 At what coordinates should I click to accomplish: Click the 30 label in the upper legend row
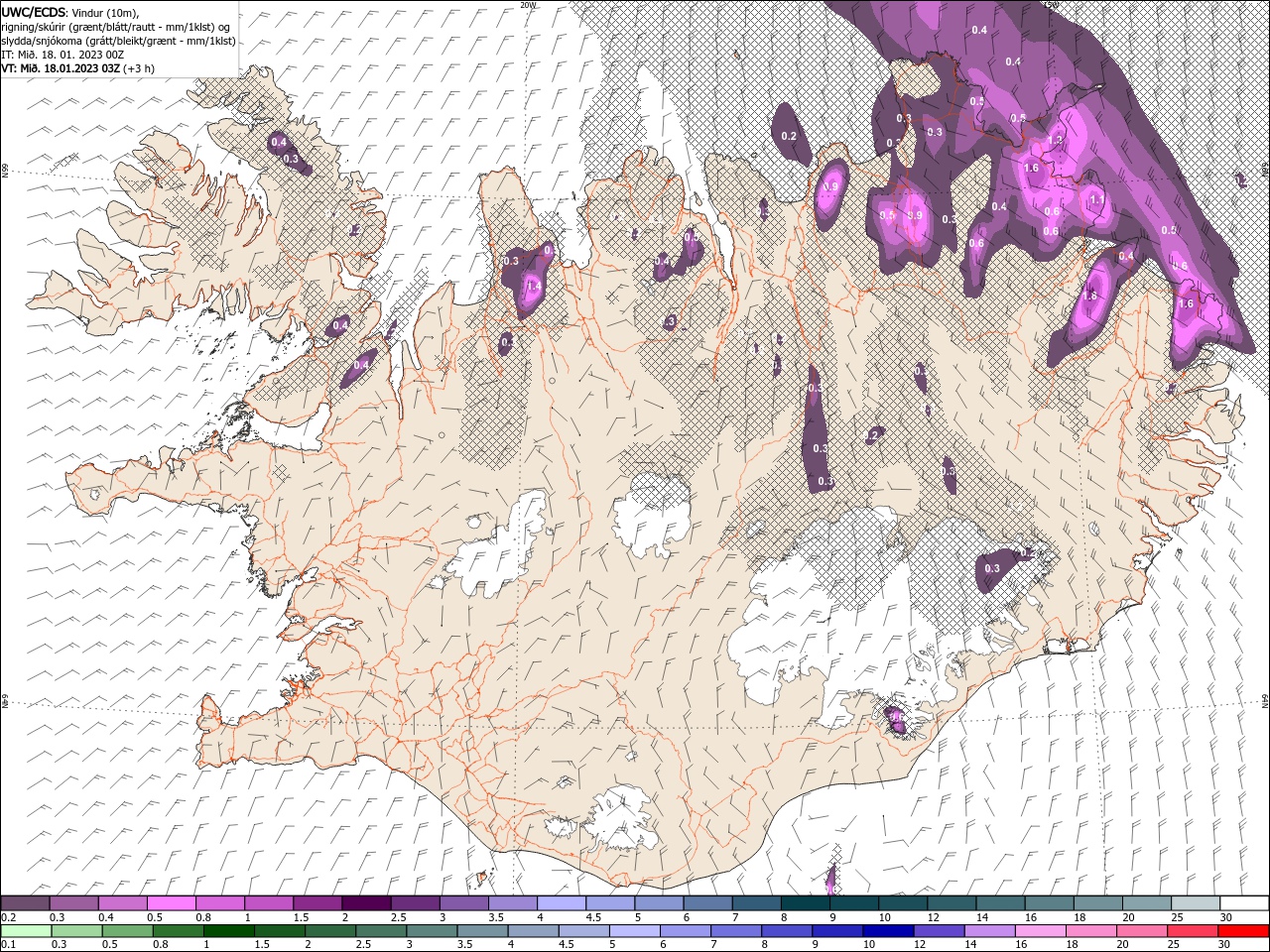click(1226, 917)
